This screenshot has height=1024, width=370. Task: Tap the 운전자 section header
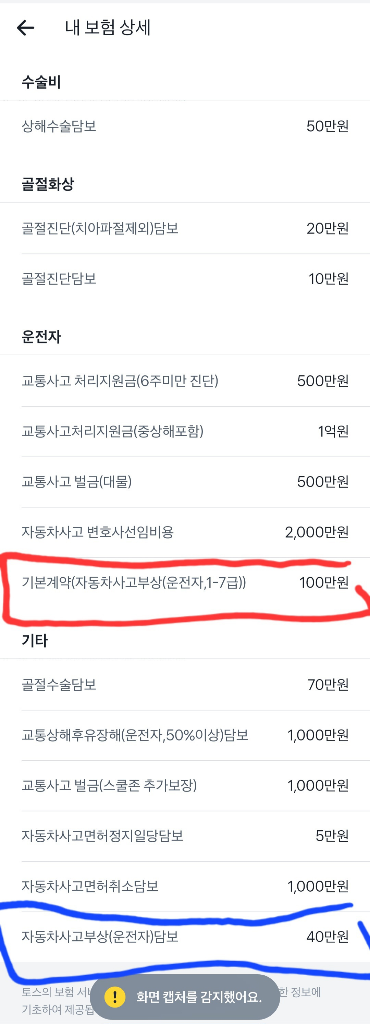(x=41, y=336)
